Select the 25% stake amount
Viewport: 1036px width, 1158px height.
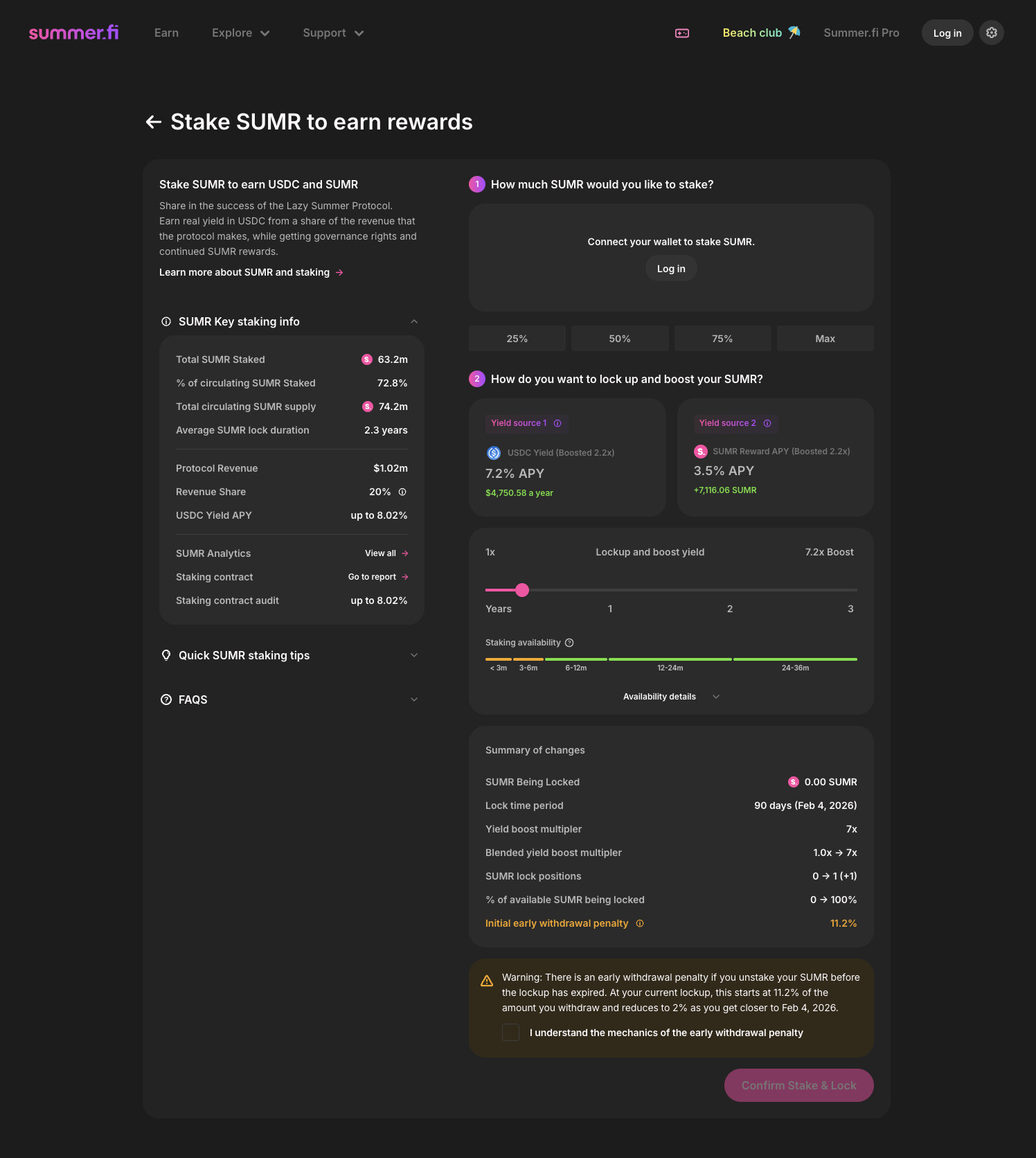(517, 339)
